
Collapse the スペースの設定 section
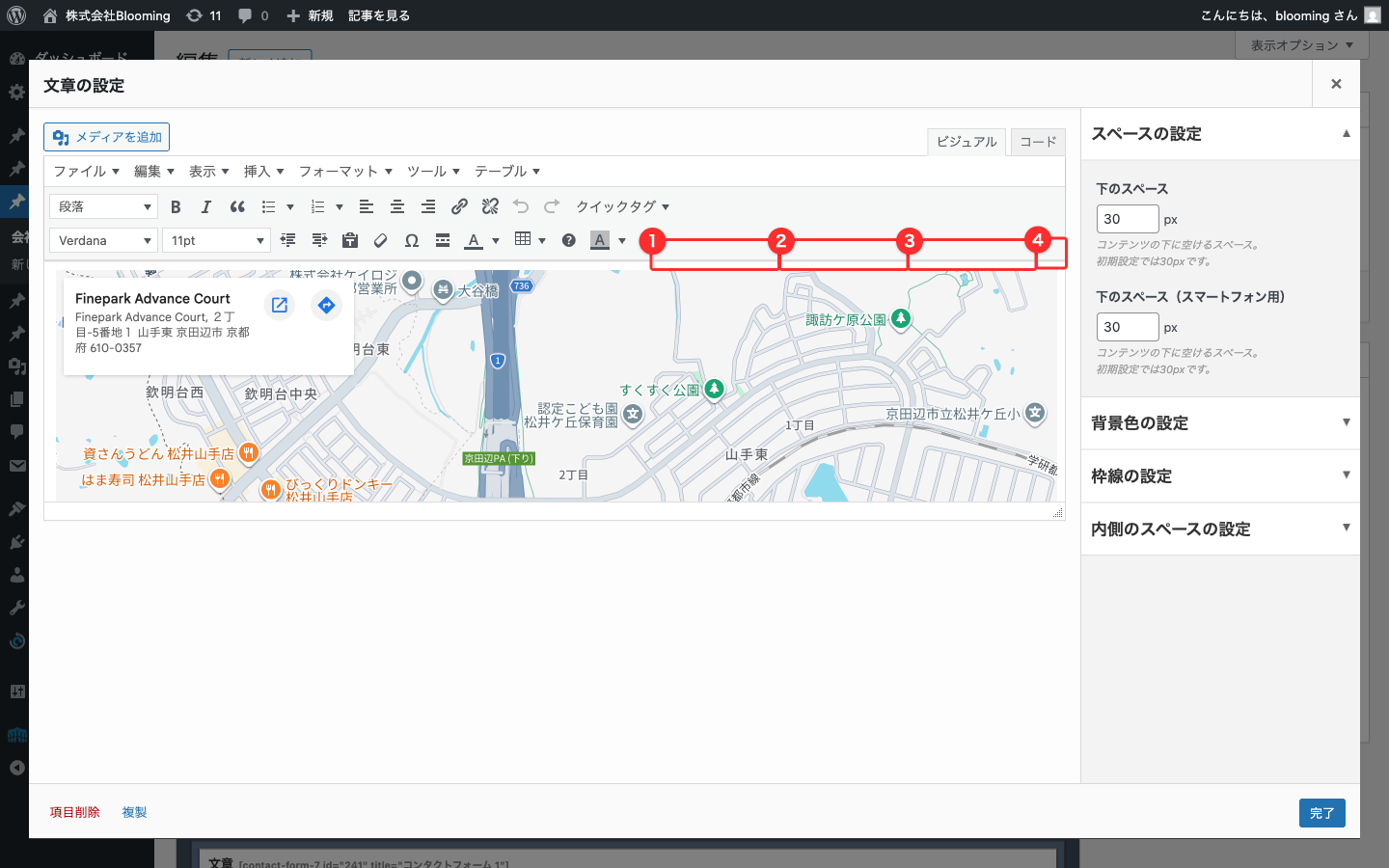(1220, 134)
